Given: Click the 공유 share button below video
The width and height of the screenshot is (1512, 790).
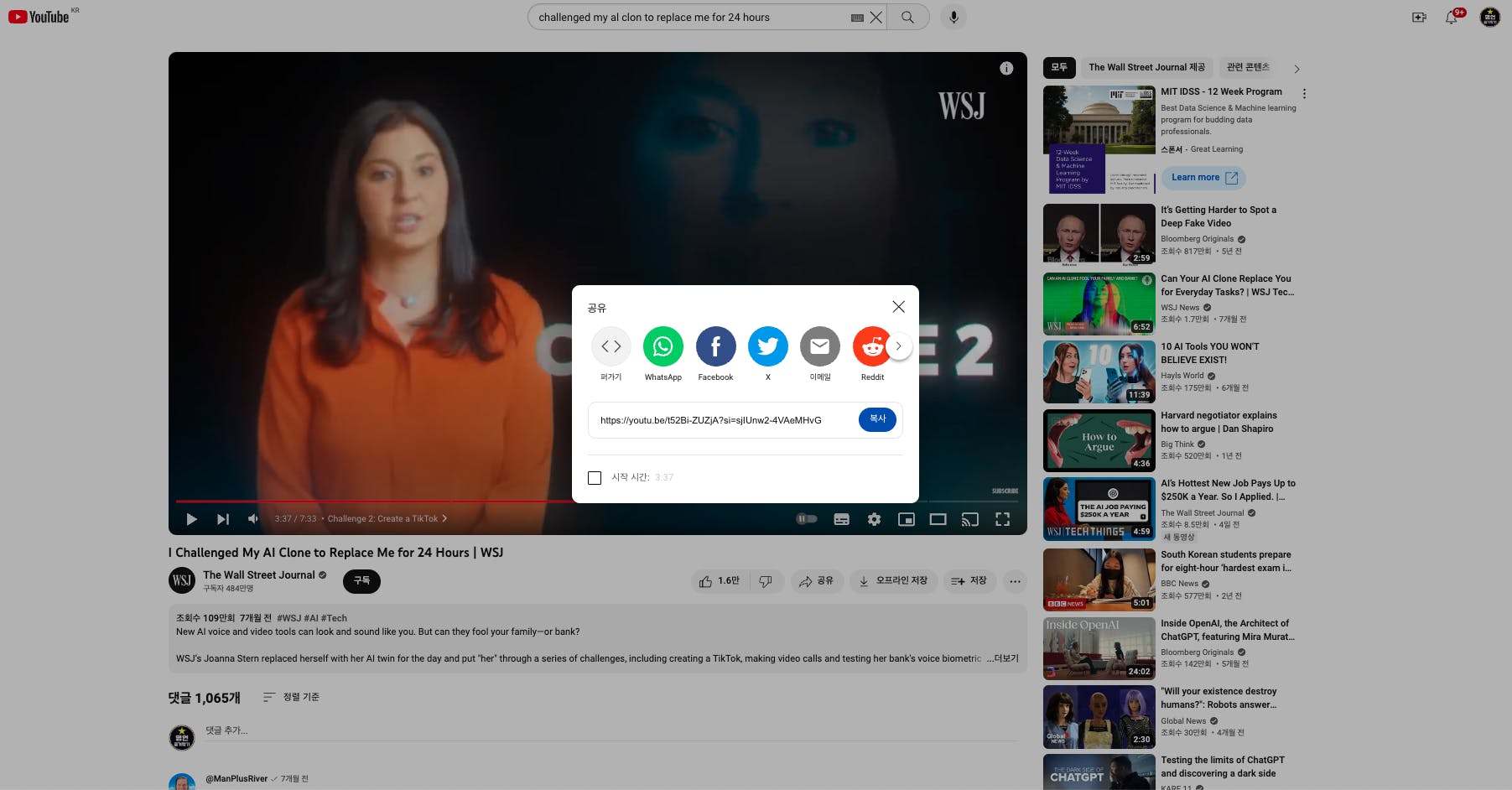Looking at the screenshot, I should [x=816, y=581].
